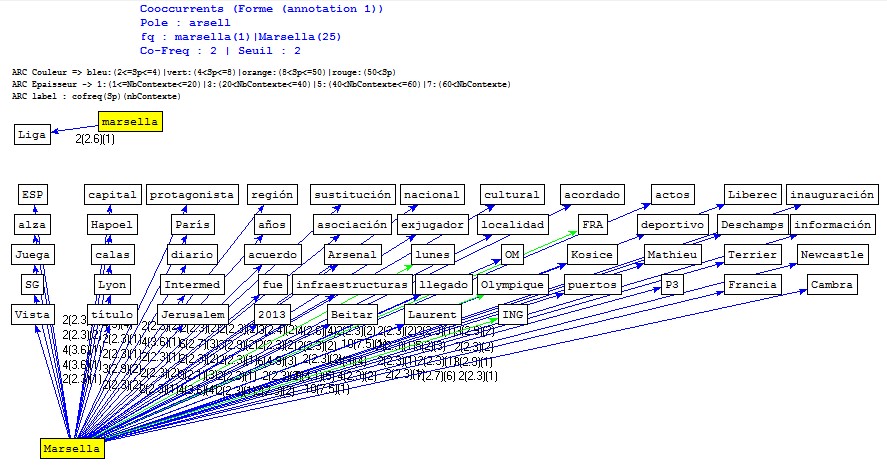Select the 'Beitar' node

click(352, 314)
